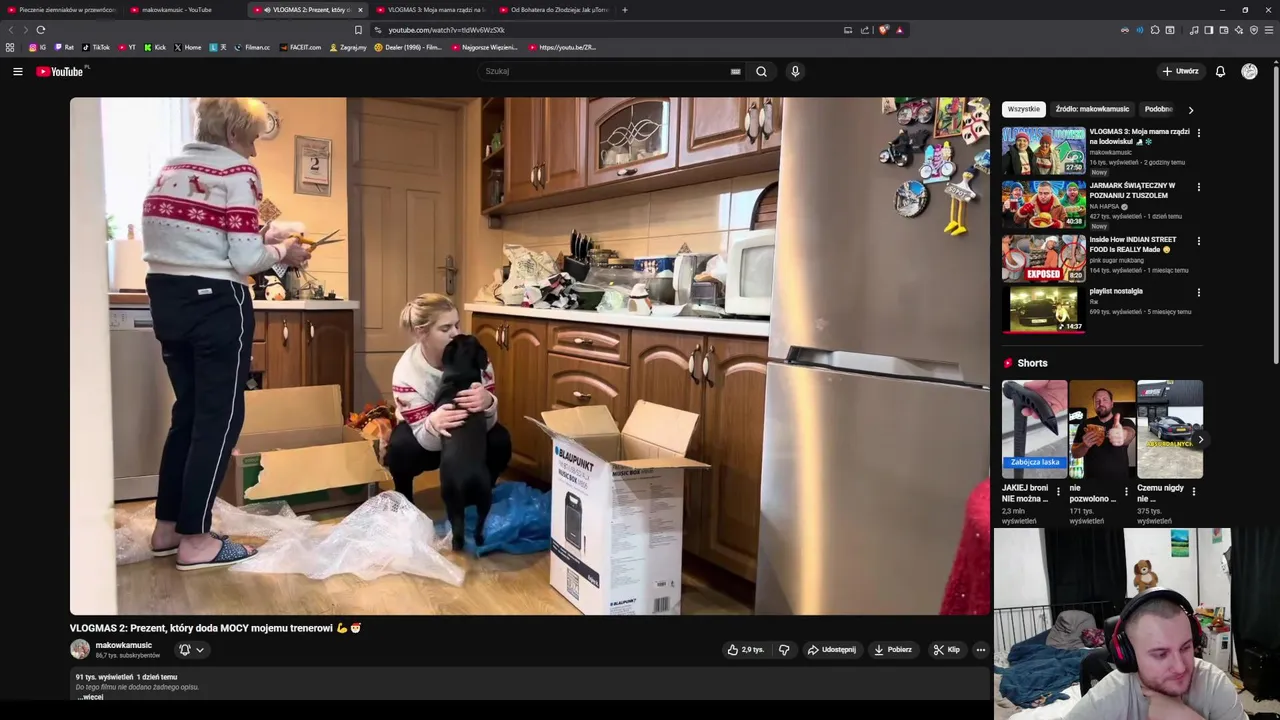1280x720 pixels.
Task: Open Brave Rewards triangle icon
Action: click(x=899, y=30)
